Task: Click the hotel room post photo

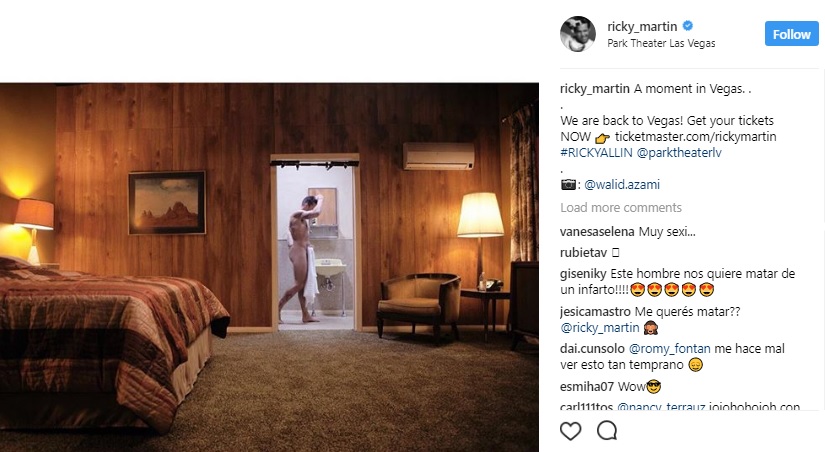Action: tap(269, 267)
